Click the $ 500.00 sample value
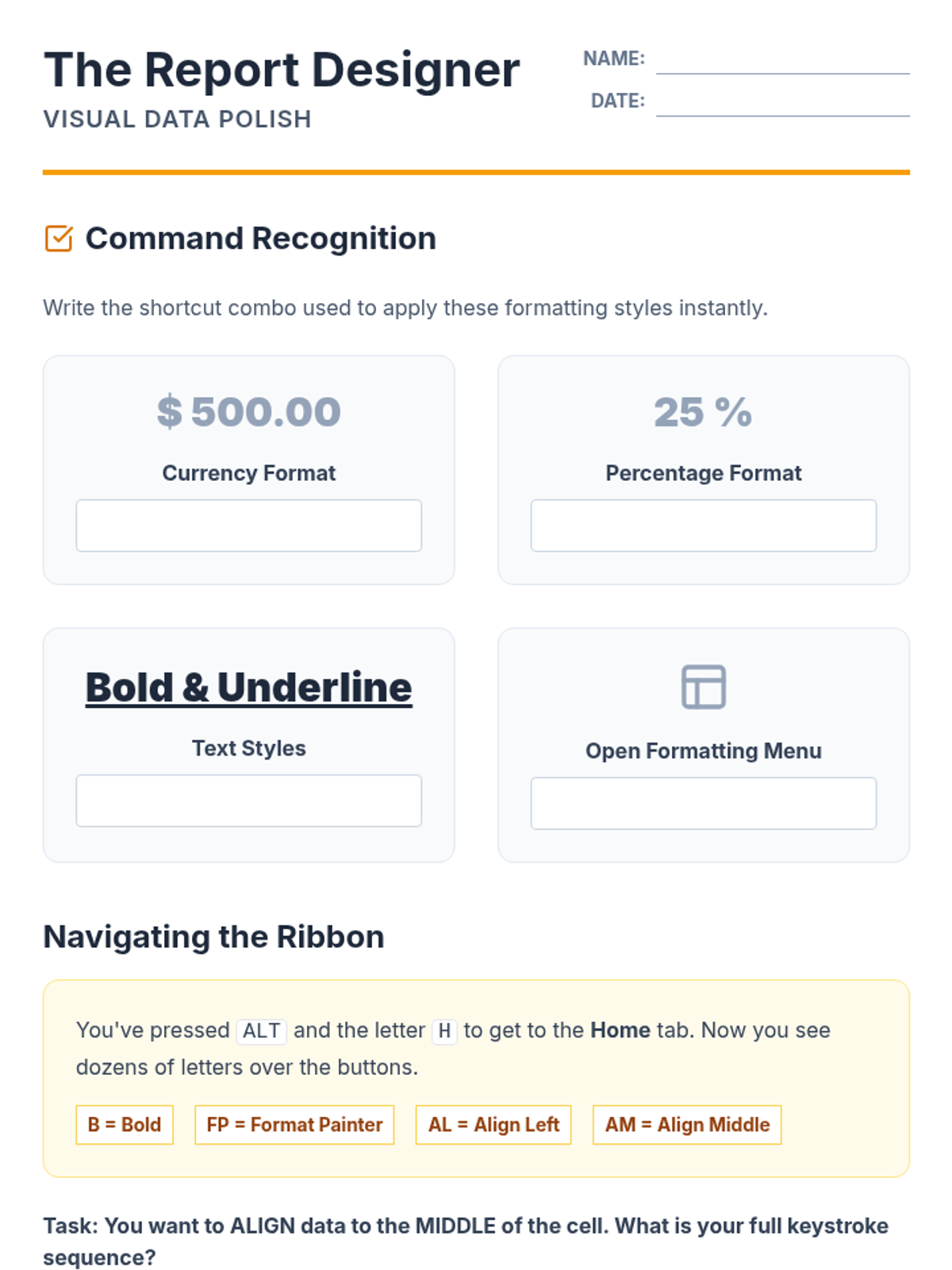The height and width of the screenshot is (1270, 952). (248, 412)
